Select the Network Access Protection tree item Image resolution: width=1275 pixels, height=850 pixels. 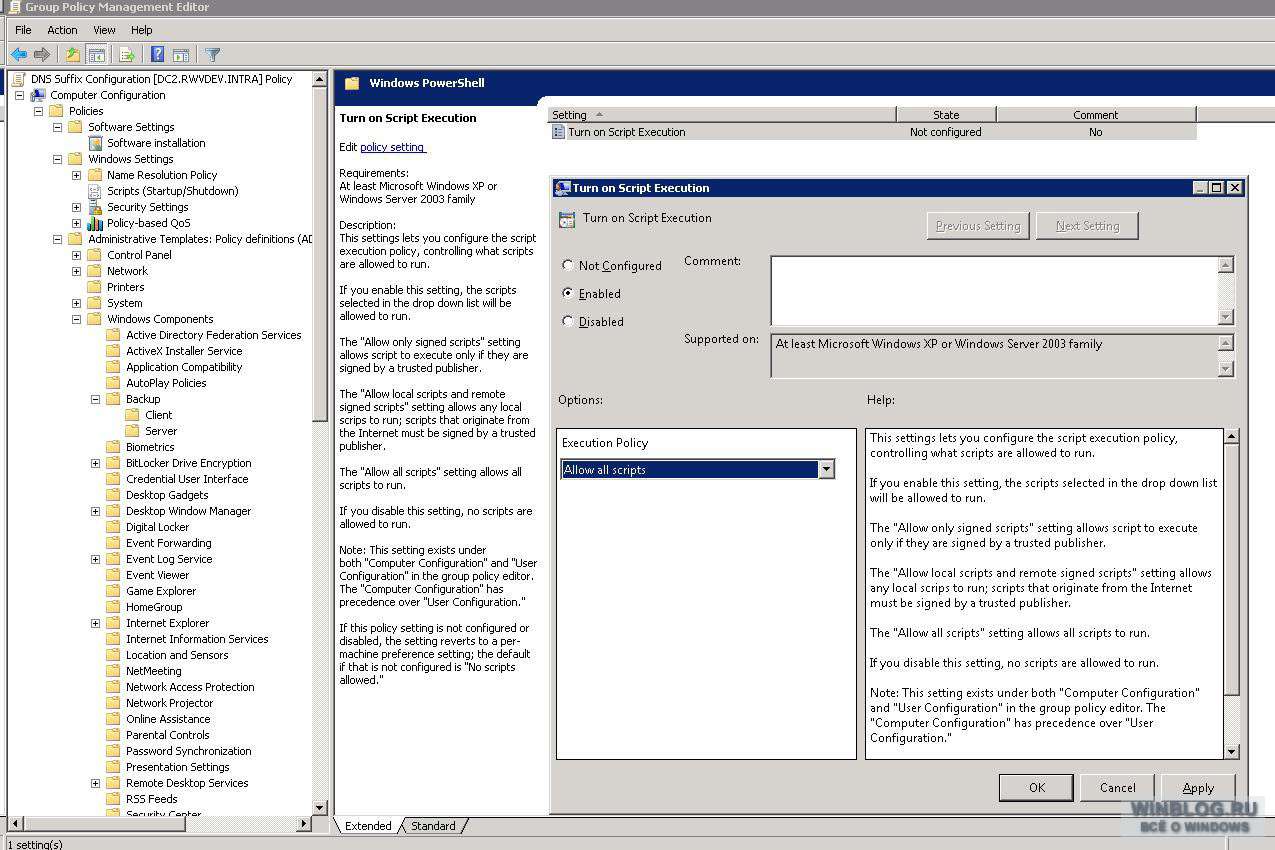tap(190, 687)
